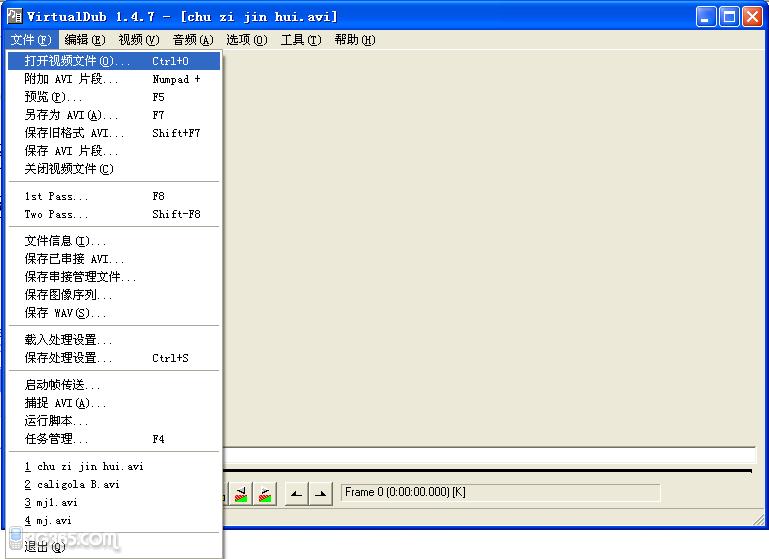769x559 pixels.
Task: Choose 启动帧传送 menu entry
Action: [114, 385]
